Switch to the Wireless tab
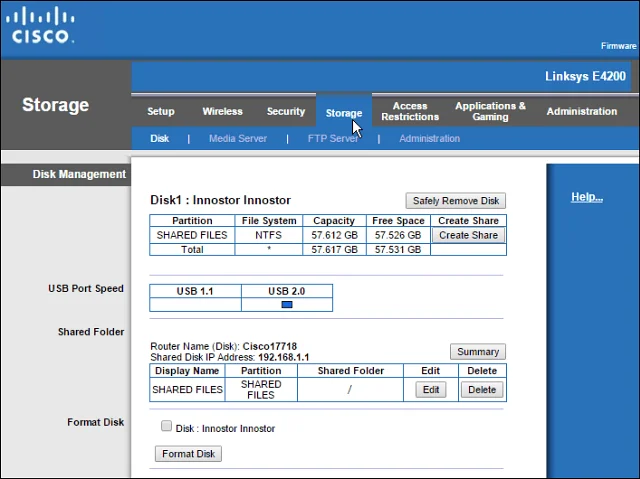The height and width of the screenshot is (479, 640). [222, 111]
